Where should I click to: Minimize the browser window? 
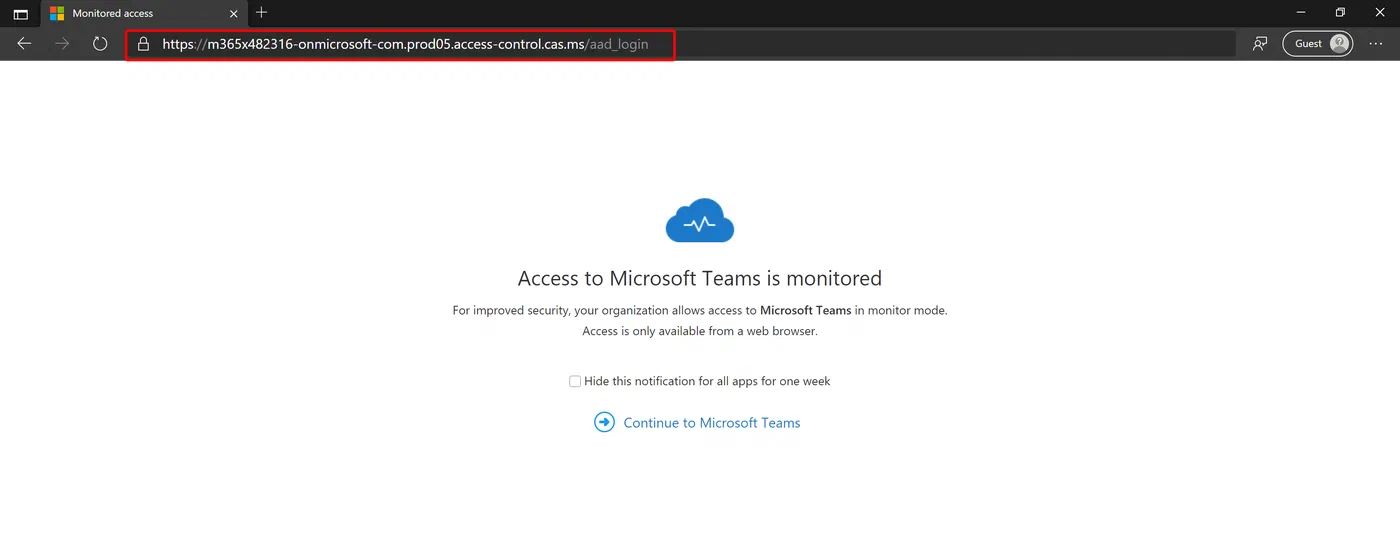(x=1301, y=13)
